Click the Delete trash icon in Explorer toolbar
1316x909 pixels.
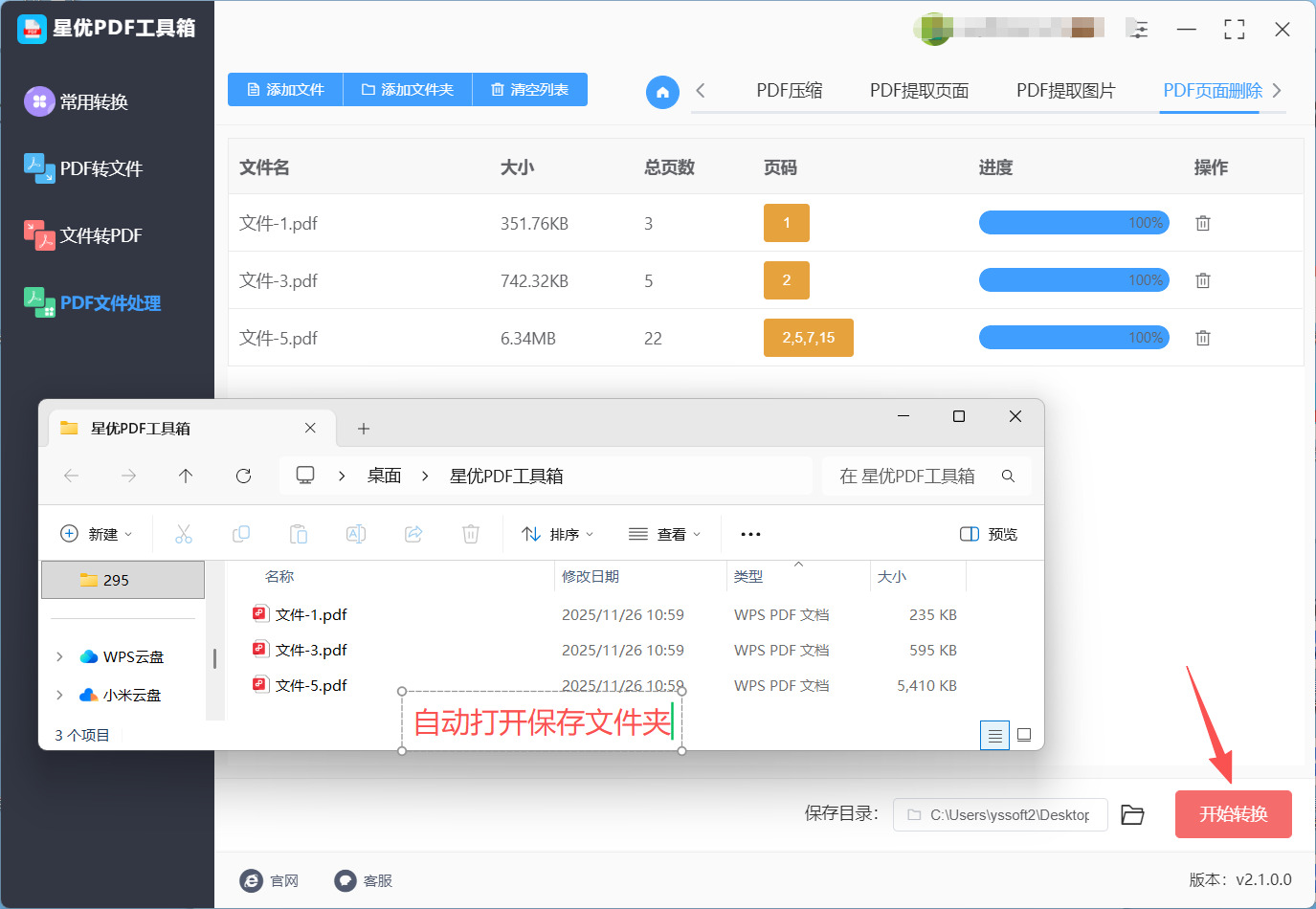(471, 534)
